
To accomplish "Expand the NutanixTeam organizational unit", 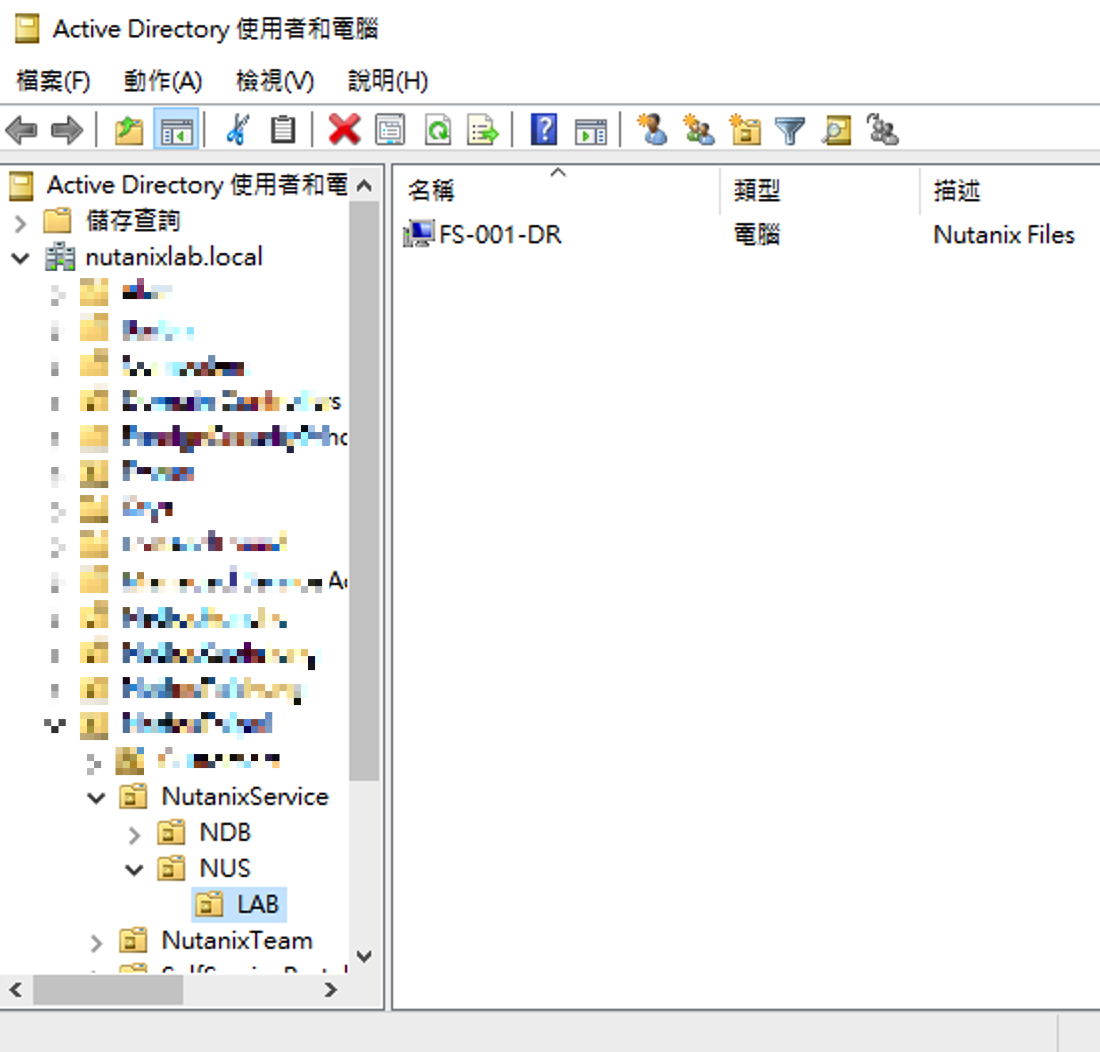I will coord(96,943).
